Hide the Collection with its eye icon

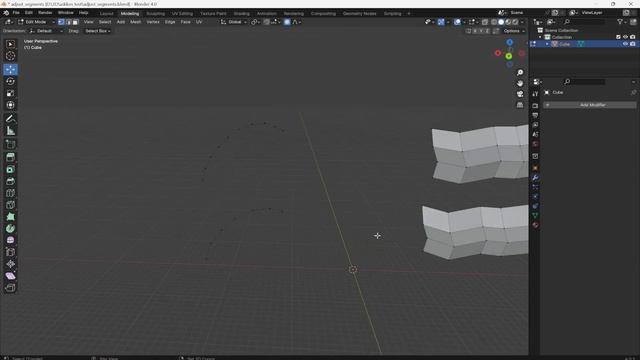pos(625,37)
